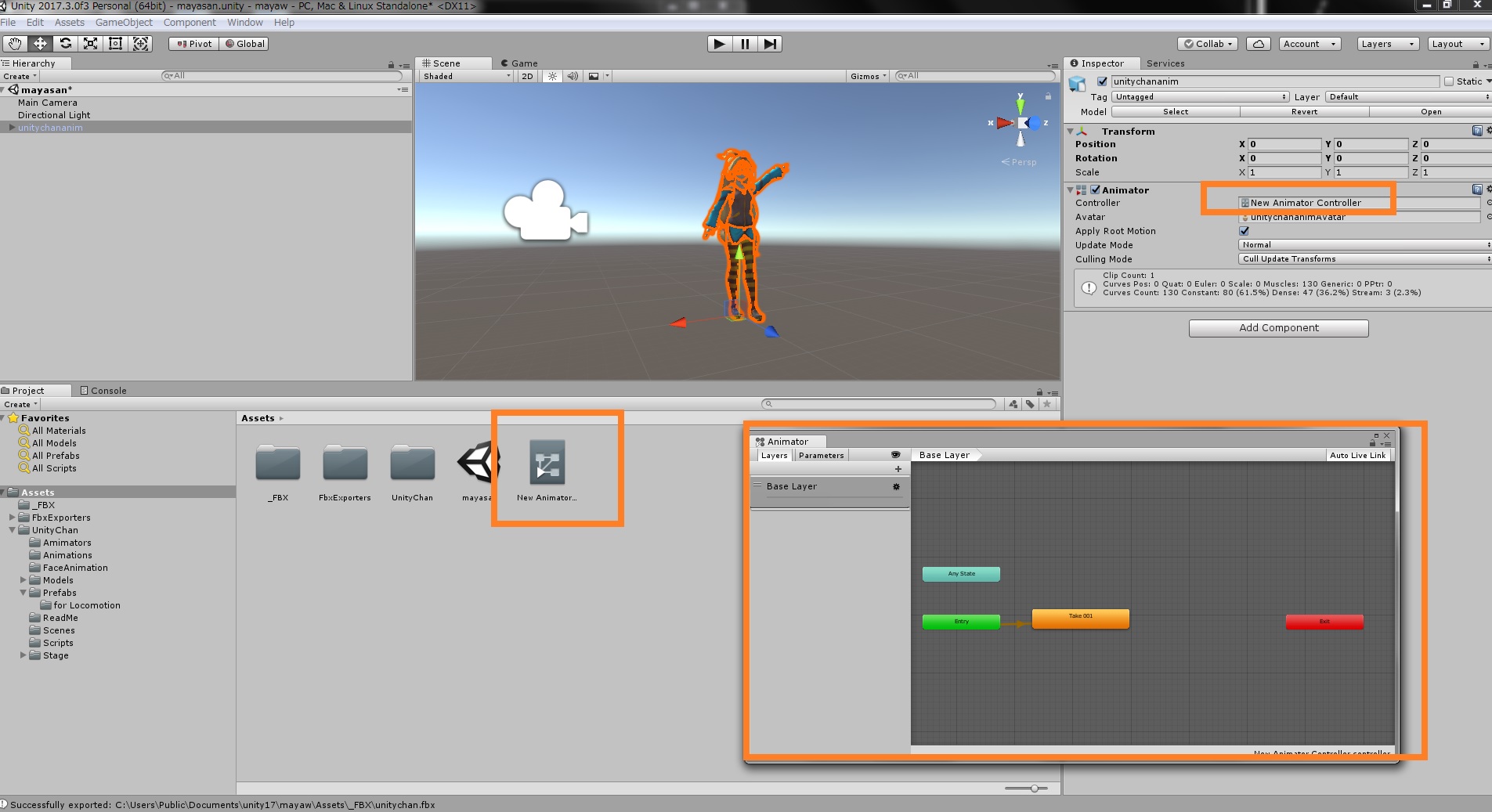Switch to the Console tab
The height and width of the screenshot is (812, 1492).
tap(103, 391)
